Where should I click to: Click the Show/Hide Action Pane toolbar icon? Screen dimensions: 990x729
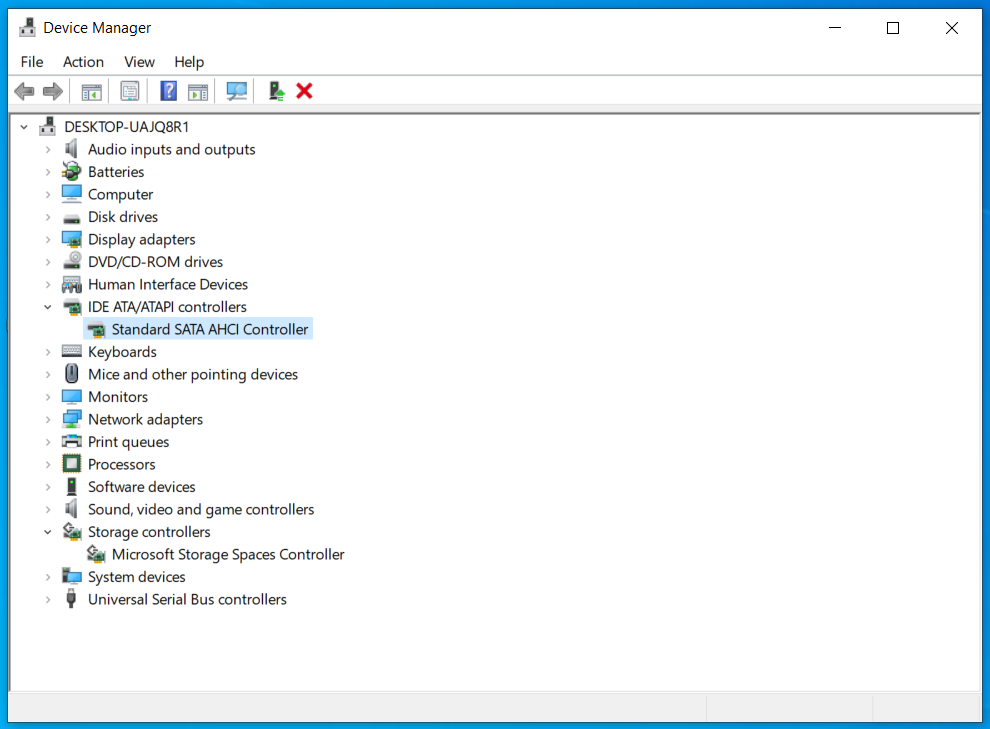(x=198, y=91)
